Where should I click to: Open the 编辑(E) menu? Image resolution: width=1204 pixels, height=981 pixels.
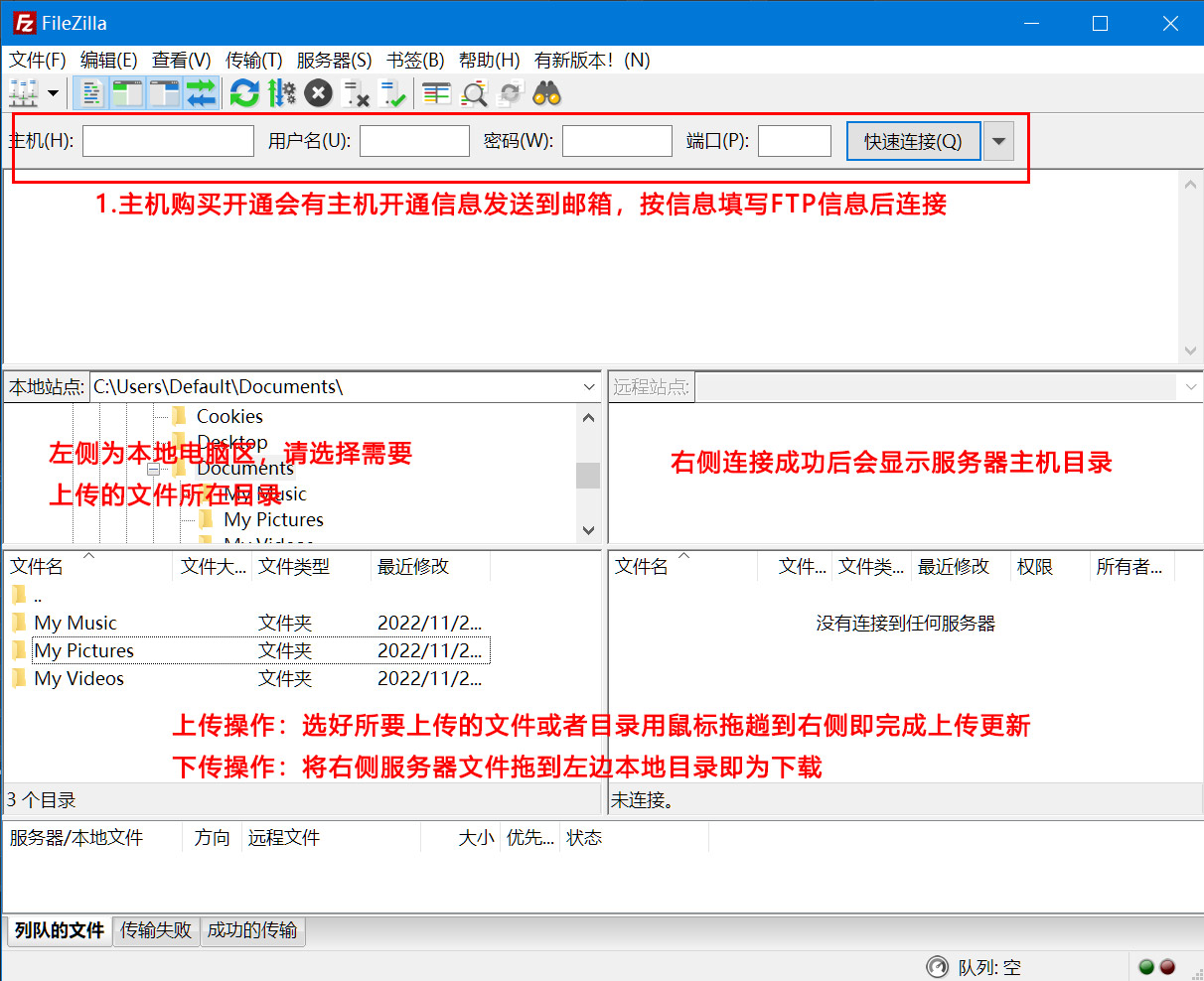point(109,60)
